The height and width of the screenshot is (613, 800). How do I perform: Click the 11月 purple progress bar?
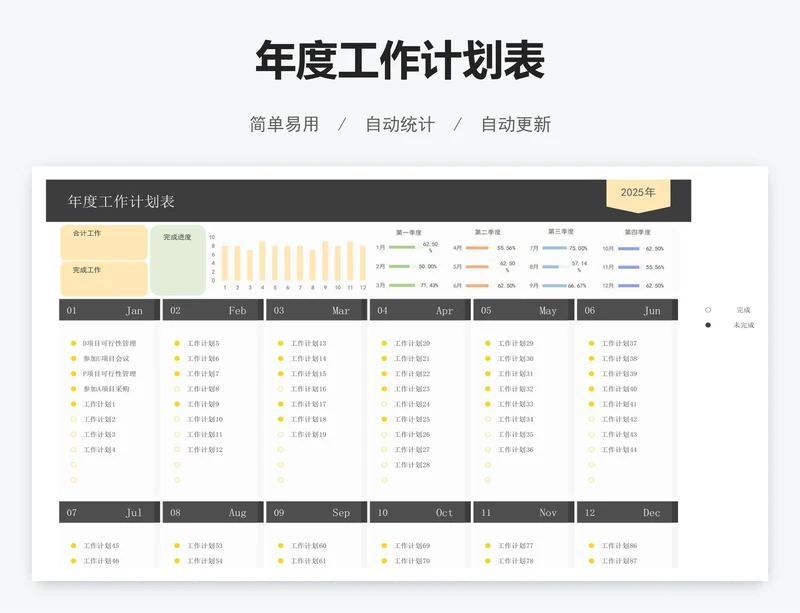629,267
